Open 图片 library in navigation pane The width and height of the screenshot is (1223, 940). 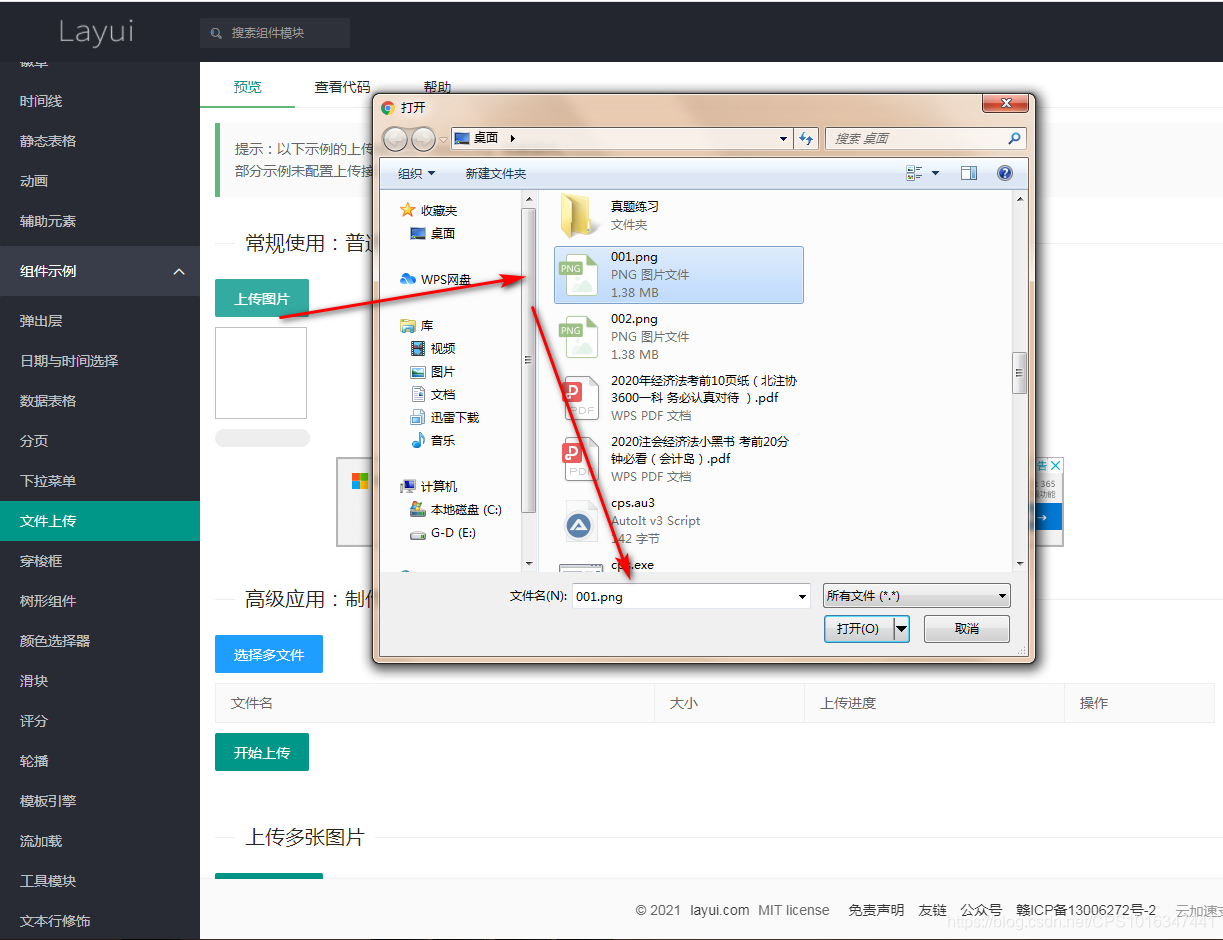coord(434,371)
